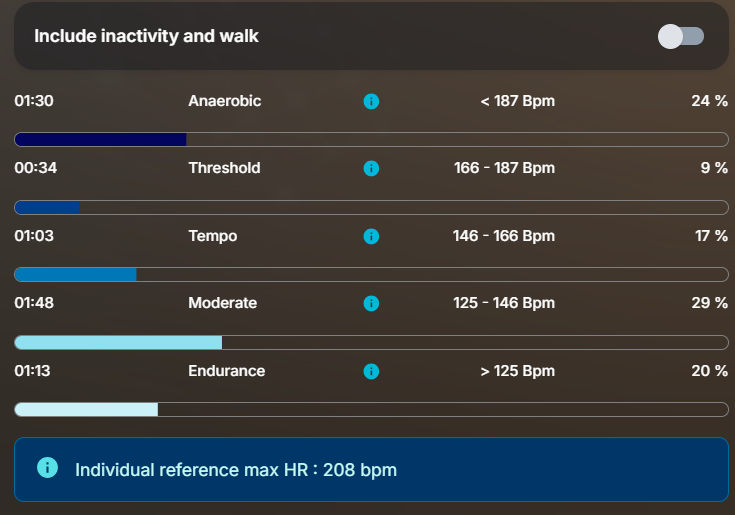This screenshot has width=735, height=515.
Task: Click Individual reference max HR banner
Action: coord(371,470)
